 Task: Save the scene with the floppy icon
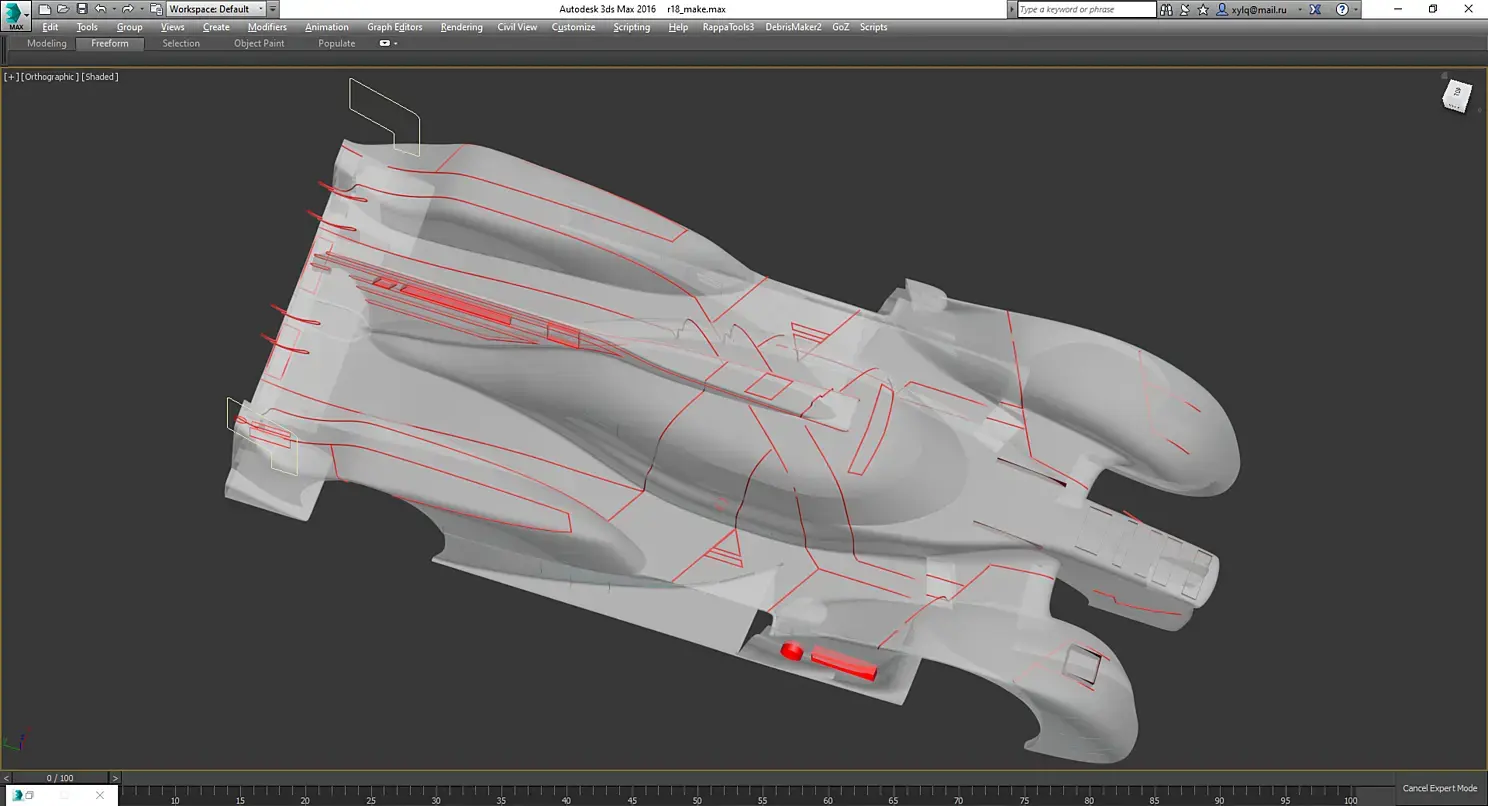coord(81,9)
